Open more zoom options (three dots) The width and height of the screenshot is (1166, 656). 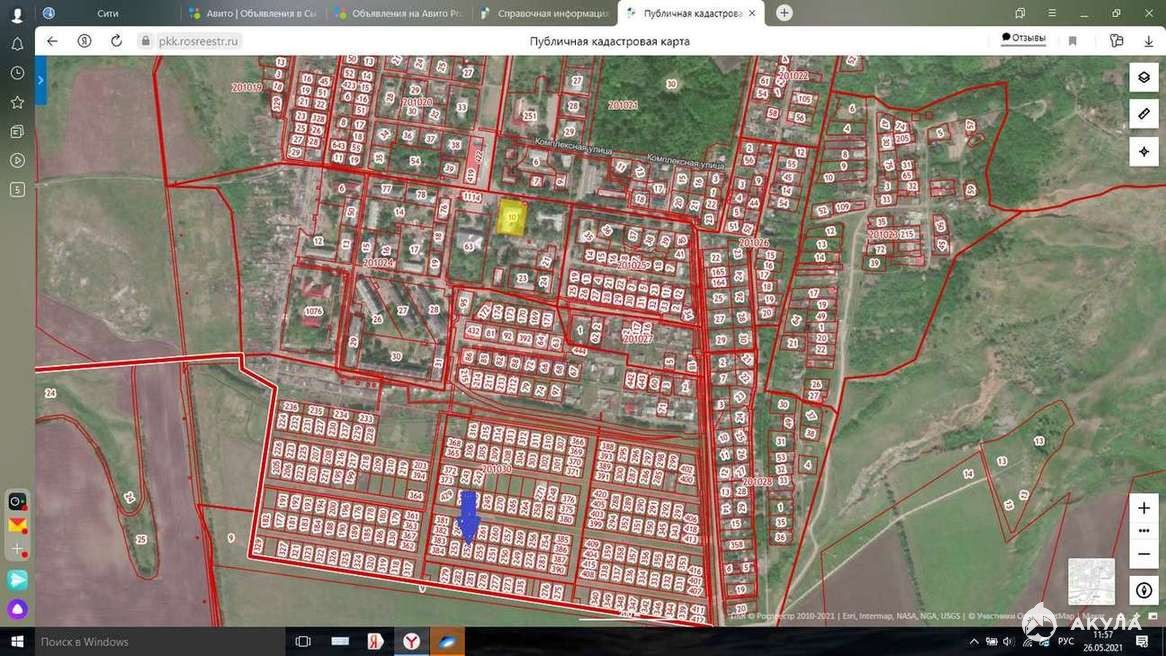pyautogui.click(x=1144, y=531)
